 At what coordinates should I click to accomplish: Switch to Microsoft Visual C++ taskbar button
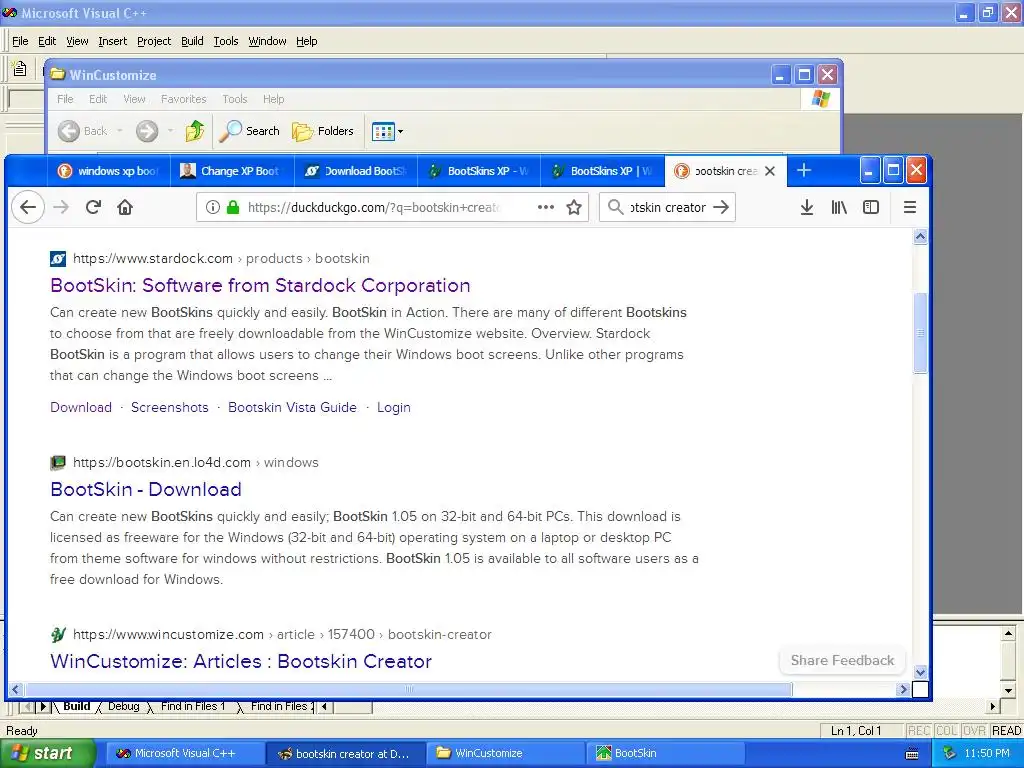185,754
